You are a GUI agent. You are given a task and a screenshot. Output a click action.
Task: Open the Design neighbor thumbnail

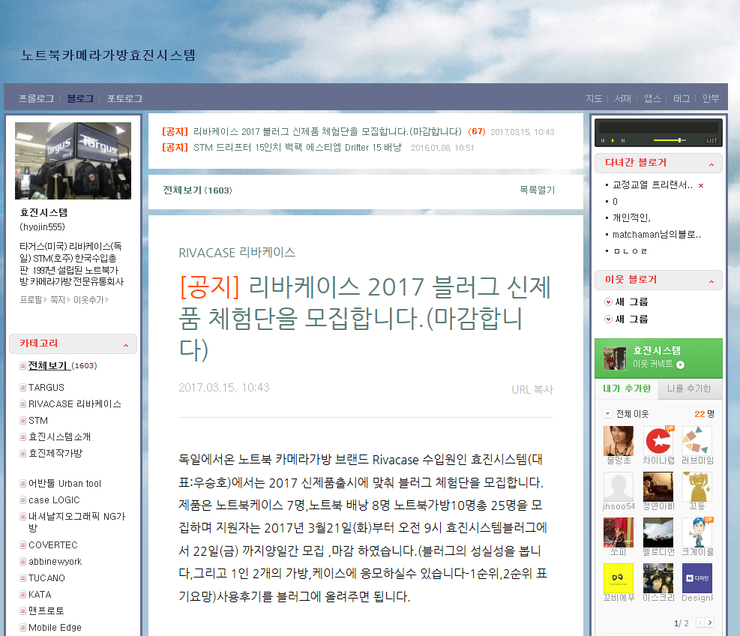click(697, 578)
